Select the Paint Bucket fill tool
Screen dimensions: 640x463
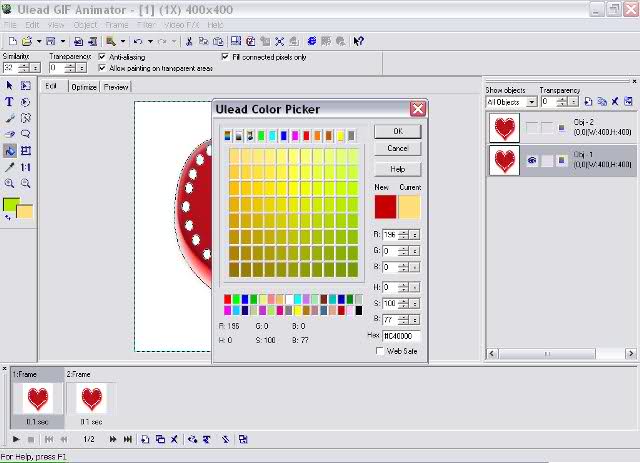[x=10, y=151]
